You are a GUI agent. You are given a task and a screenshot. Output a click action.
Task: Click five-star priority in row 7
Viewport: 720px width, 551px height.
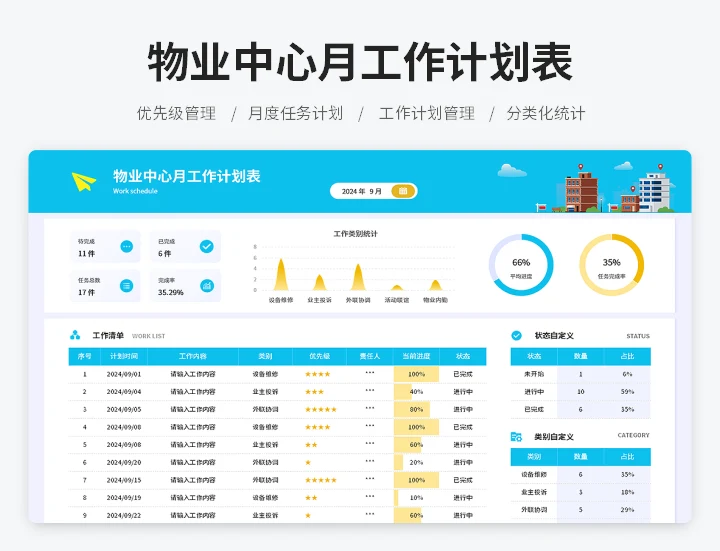point(321,480)
